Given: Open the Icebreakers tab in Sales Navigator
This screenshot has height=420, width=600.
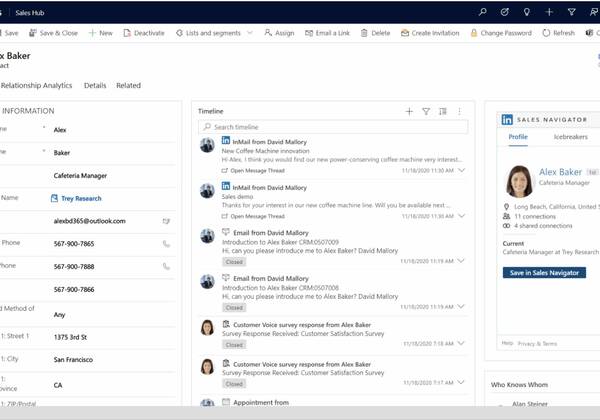Looking at the screenshot, I should click(x=571, y=136).
